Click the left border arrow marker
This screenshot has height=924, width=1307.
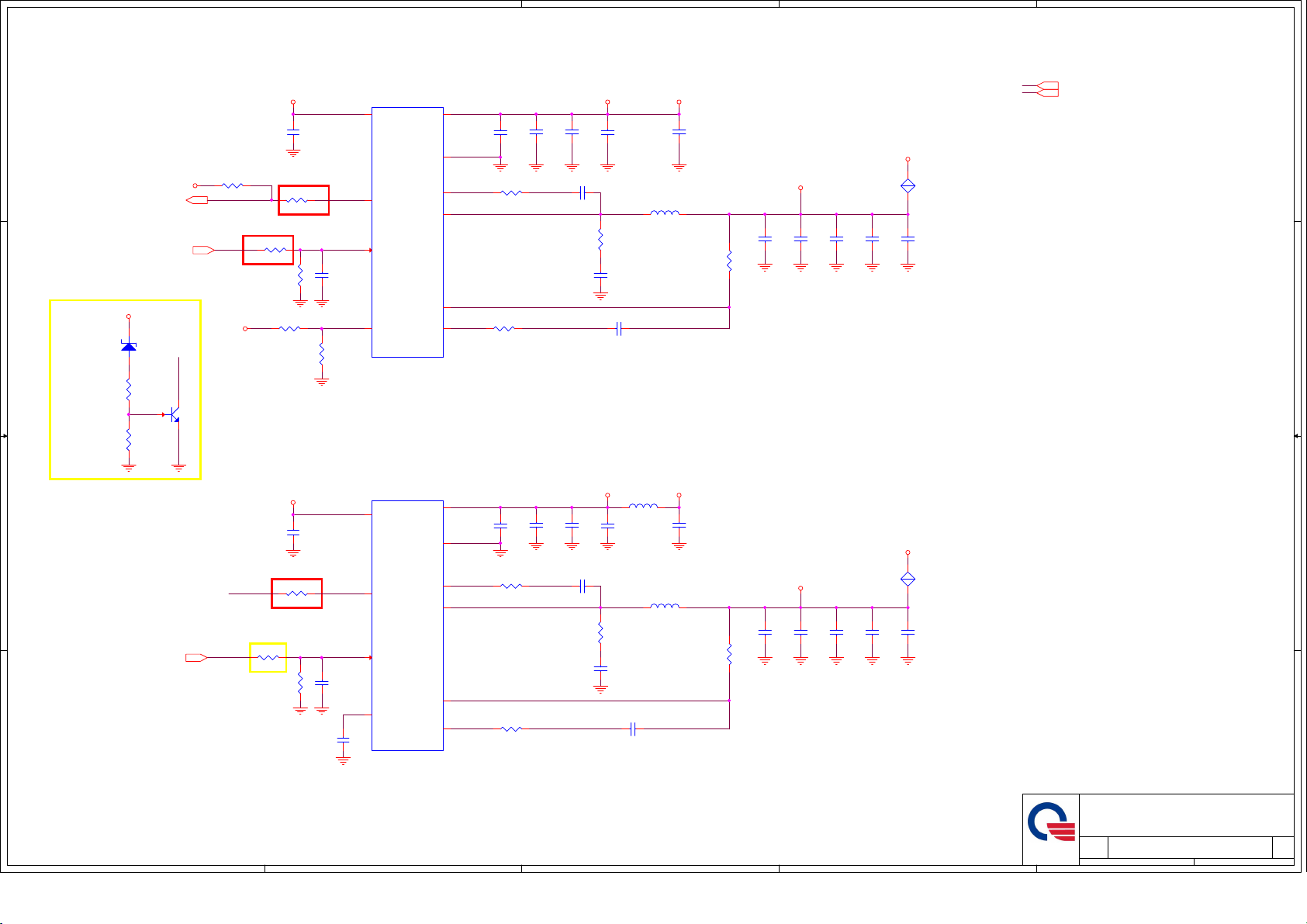[x=5, y=436]
